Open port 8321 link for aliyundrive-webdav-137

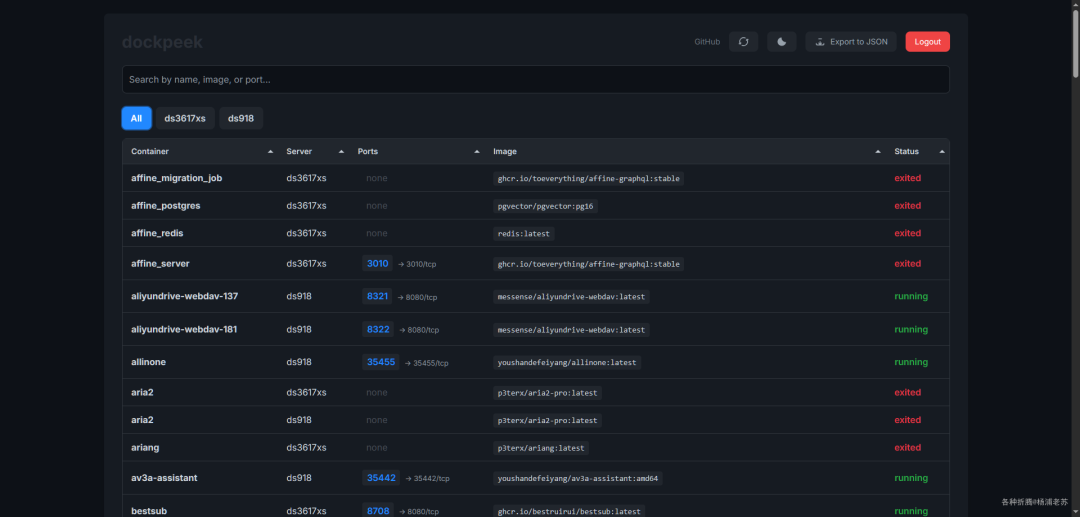point(377,296)
